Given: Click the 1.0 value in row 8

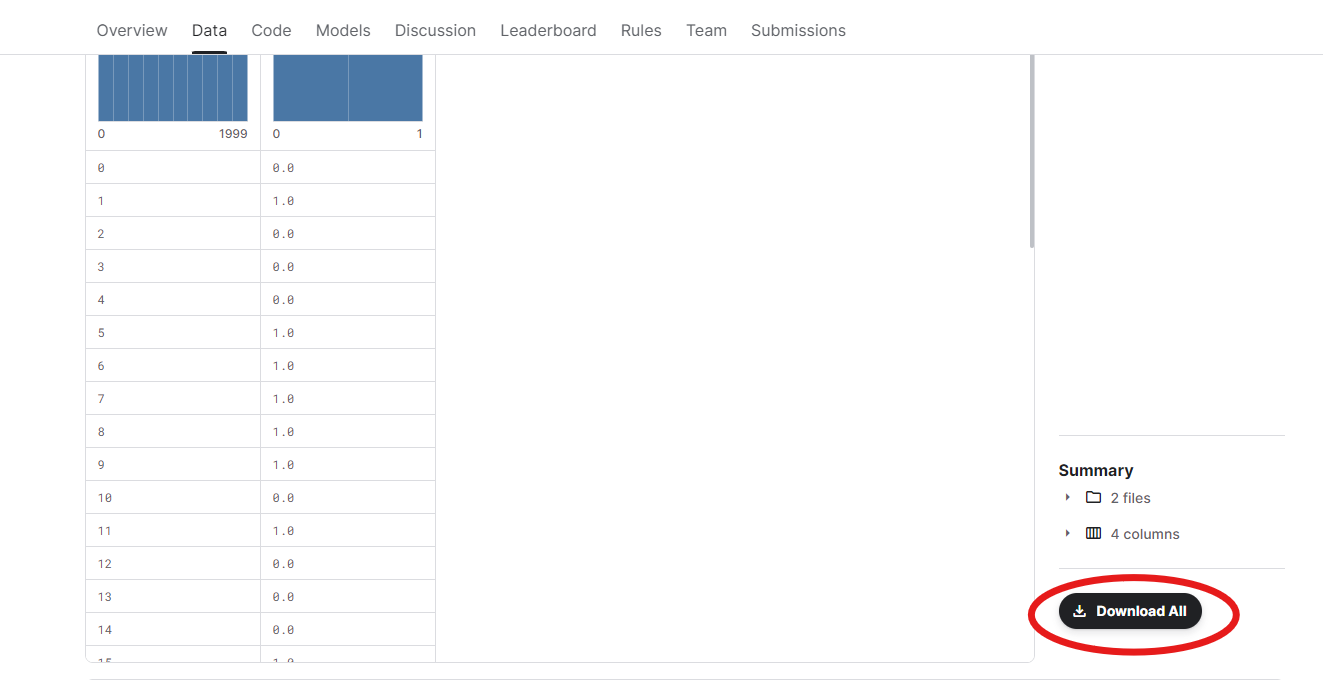Looking at the screenshot, I should [x=283, y=432].
